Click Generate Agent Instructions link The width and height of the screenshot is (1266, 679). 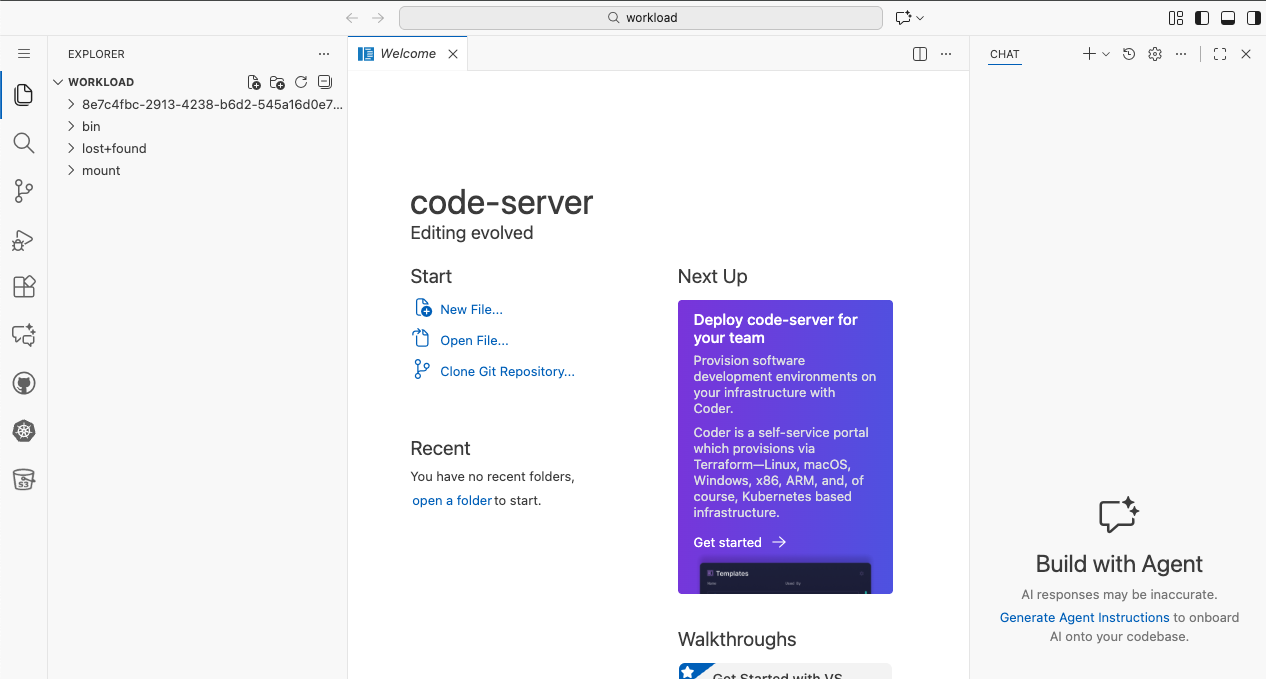point(1085,618)
